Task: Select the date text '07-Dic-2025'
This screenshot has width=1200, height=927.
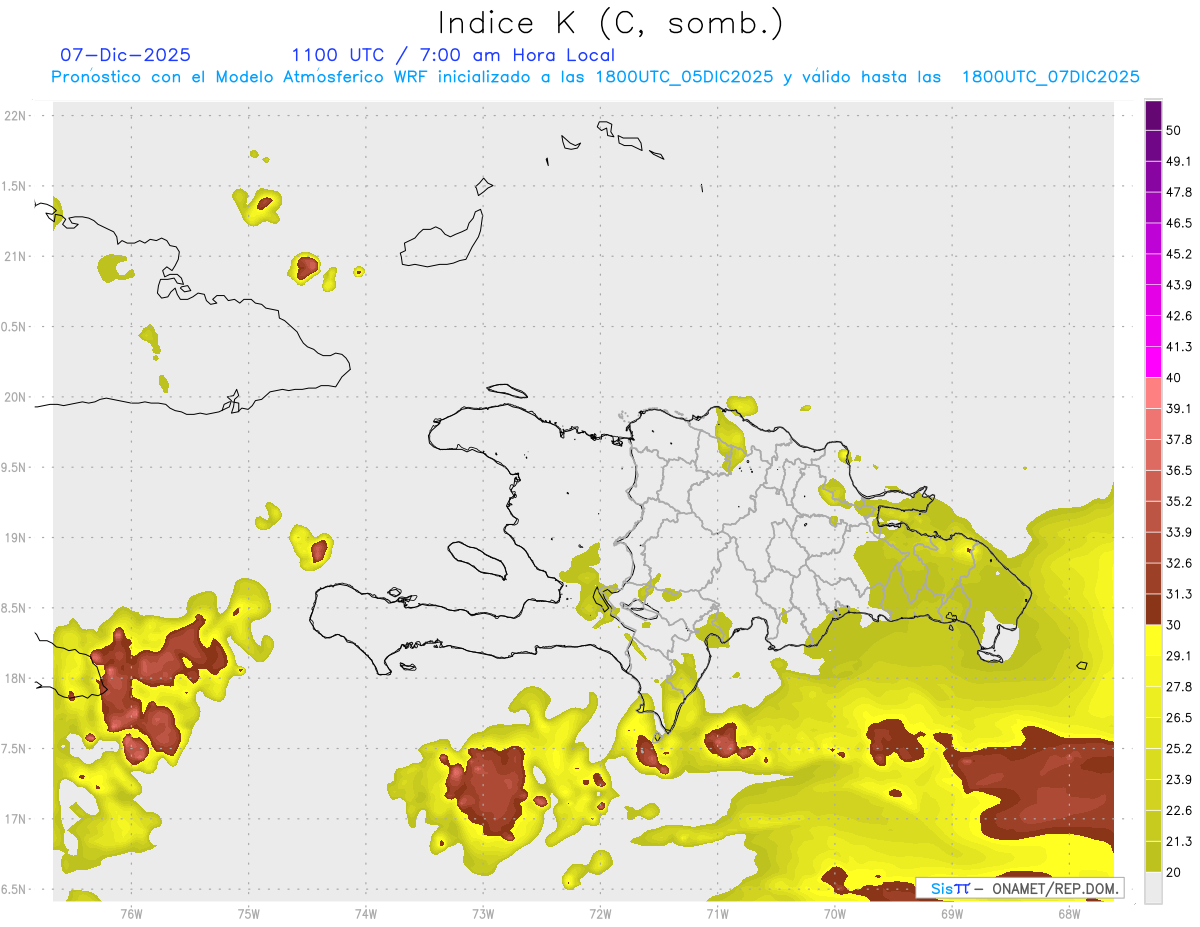Action: tap(125, 55)
